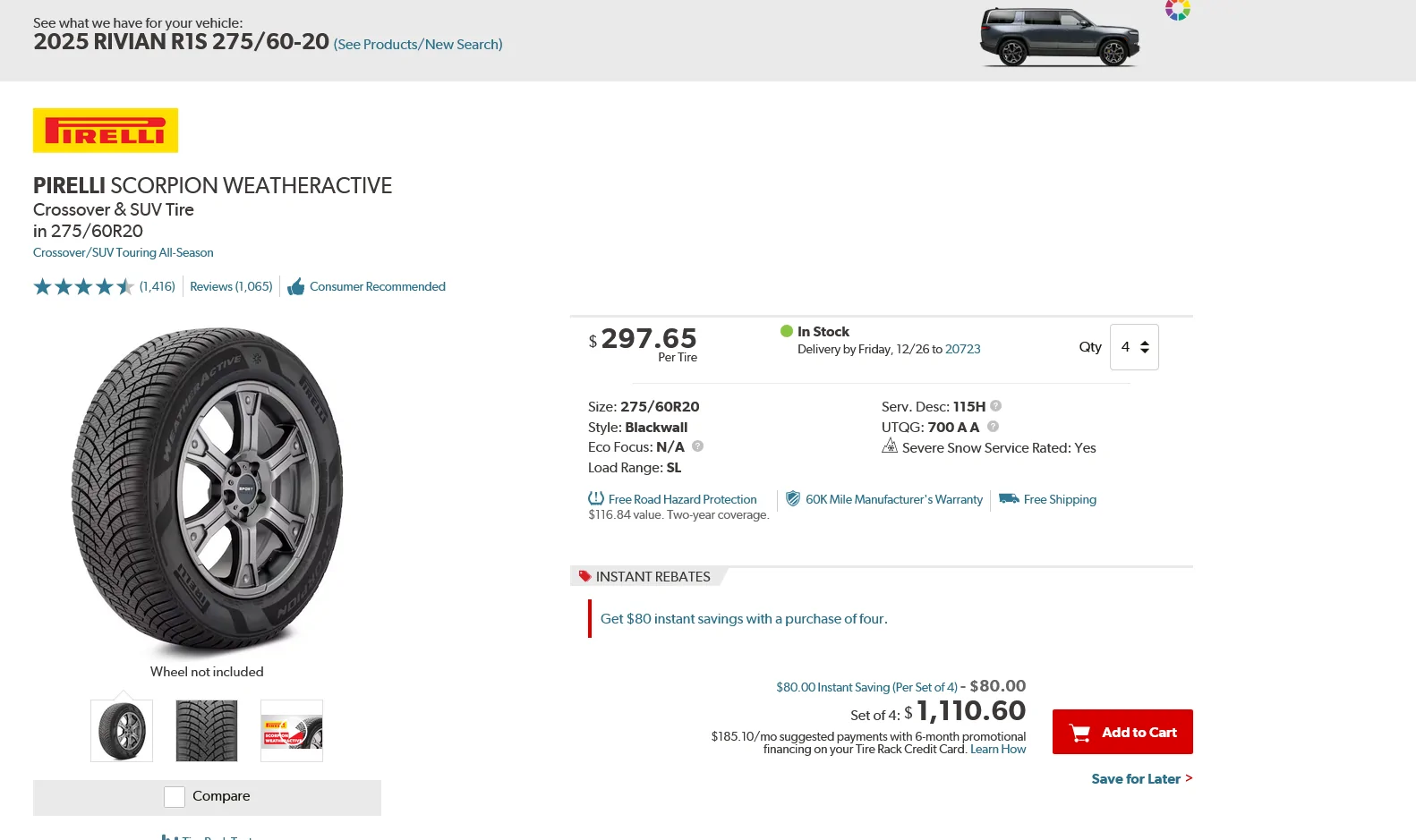Open Free Road Hazard Protection link
This screenshot has width=1416, height=840.
[683, 499]
